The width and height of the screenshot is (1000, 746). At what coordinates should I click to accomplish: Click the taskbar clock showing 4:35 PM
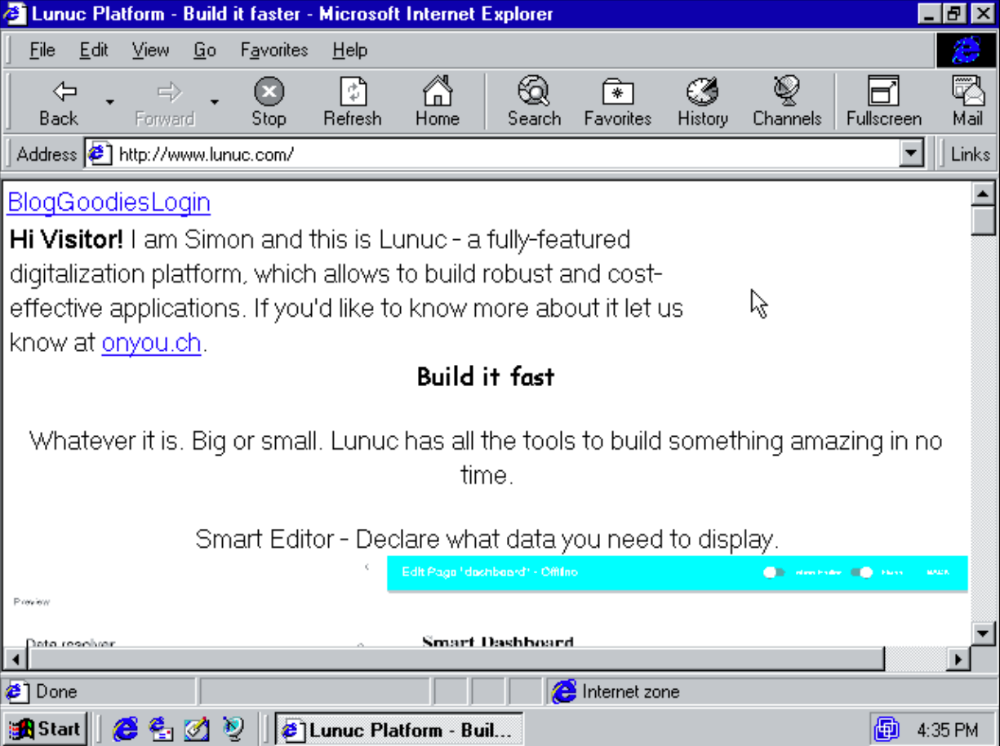click(x=947, y=729)
